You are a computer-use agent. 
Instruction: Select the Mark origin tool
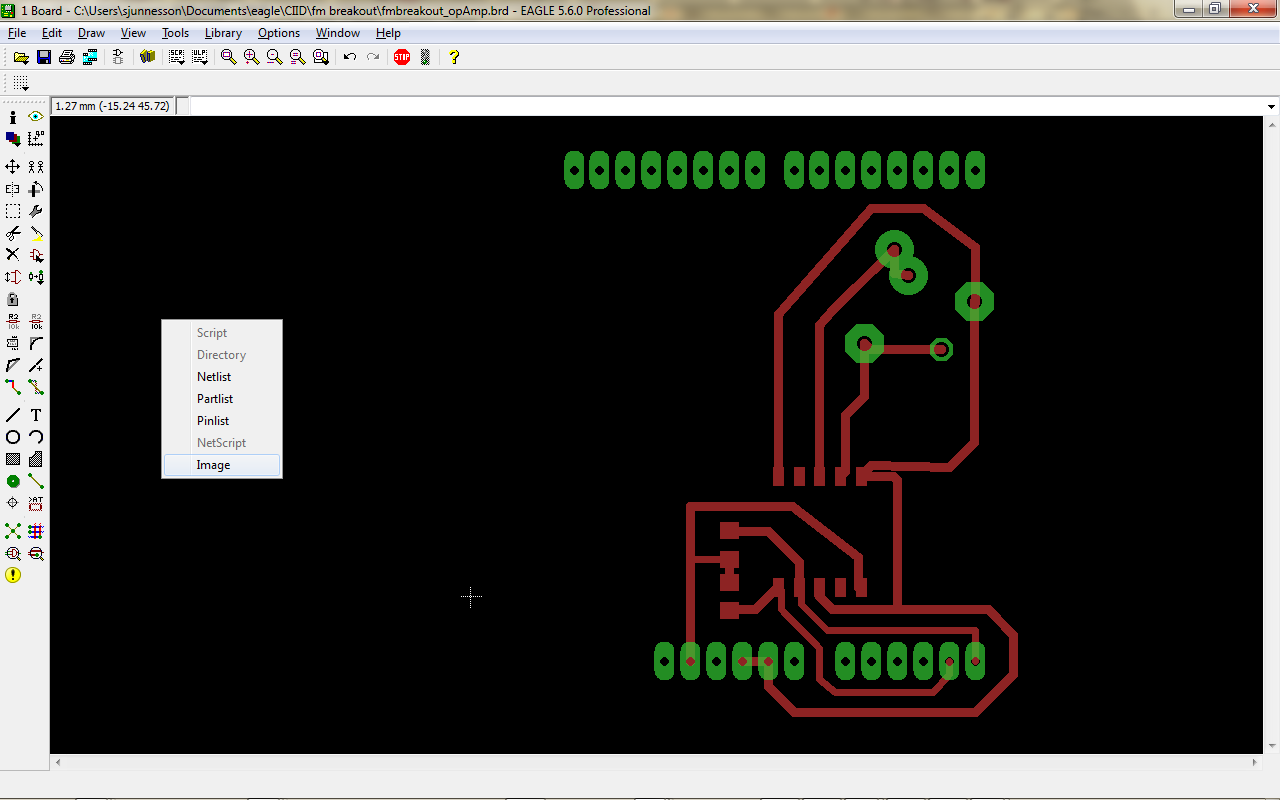36,139
